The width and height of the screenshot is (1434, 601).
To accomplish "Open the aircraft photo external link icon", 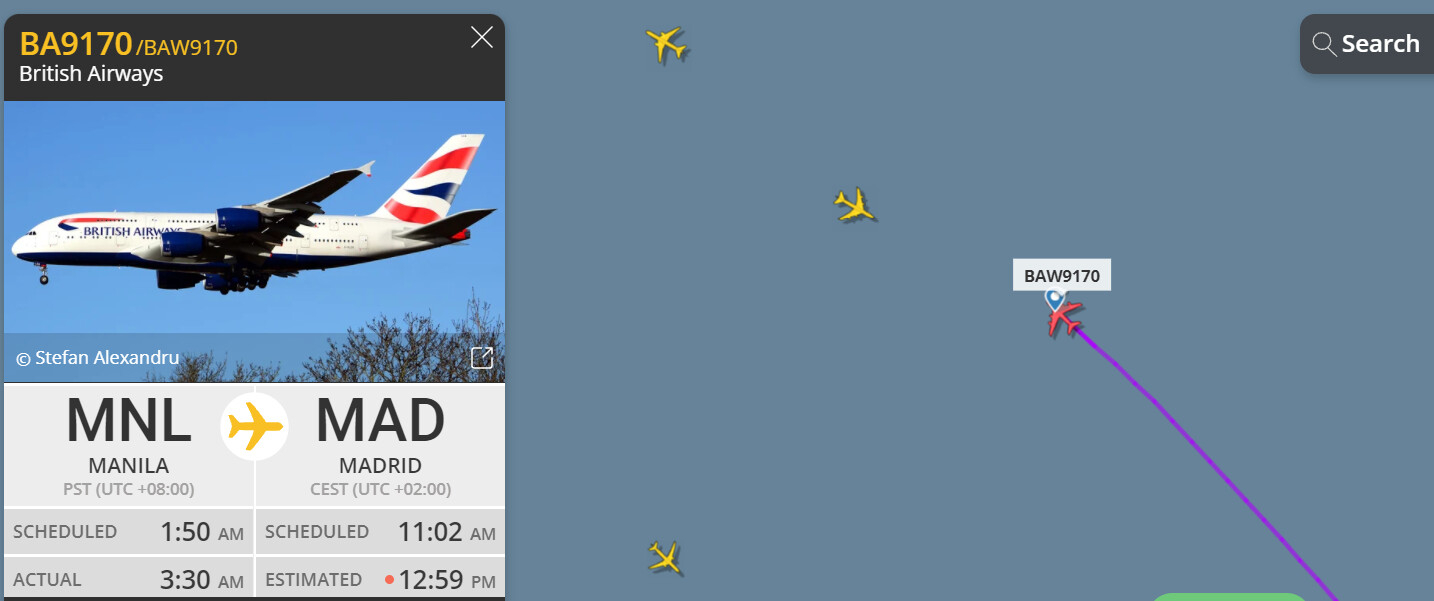I will tap(482, 358).
